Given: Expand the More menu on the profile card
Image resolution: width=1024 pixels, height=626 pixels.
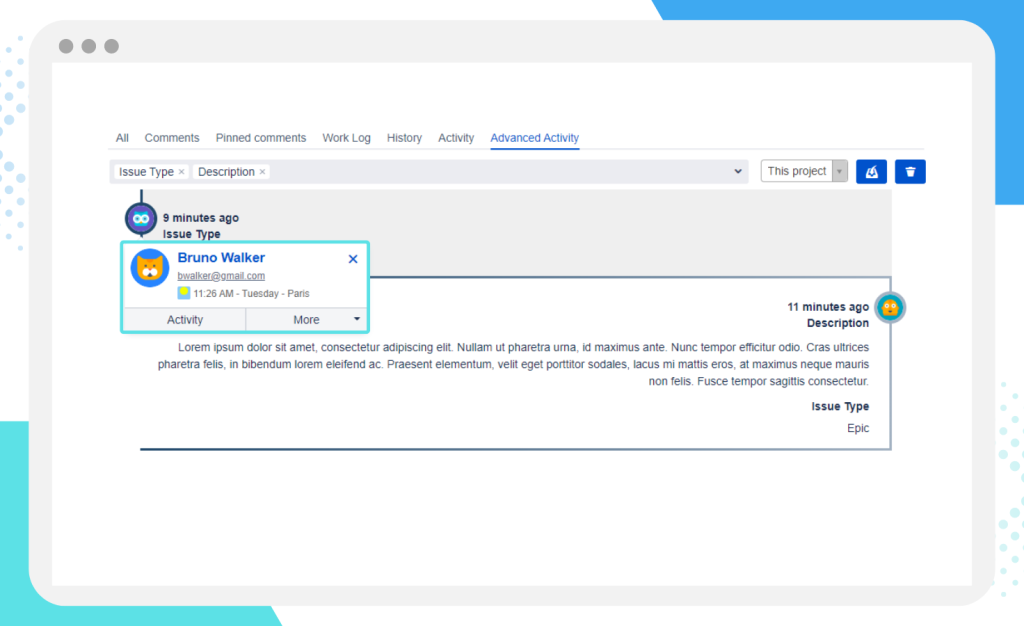Looking at the screenshot, I should click(357, 319).
